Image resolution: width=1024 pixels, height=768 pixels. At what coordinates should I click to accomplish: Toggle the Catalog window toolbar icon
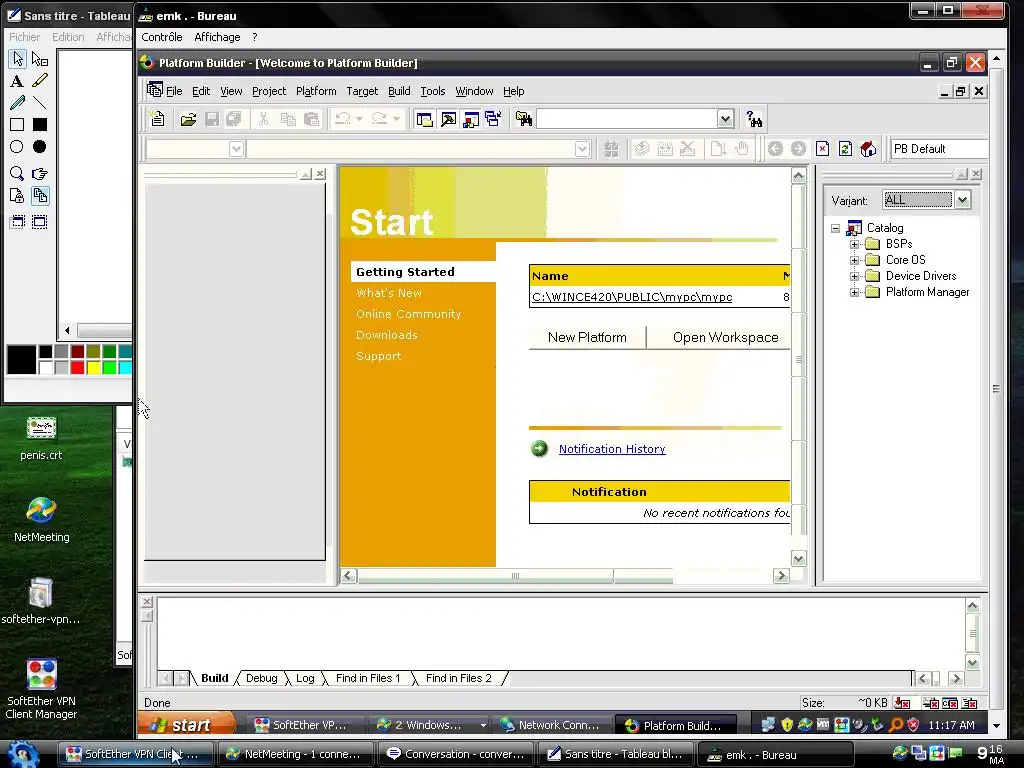pyautogui.click(x=470, y=119)
